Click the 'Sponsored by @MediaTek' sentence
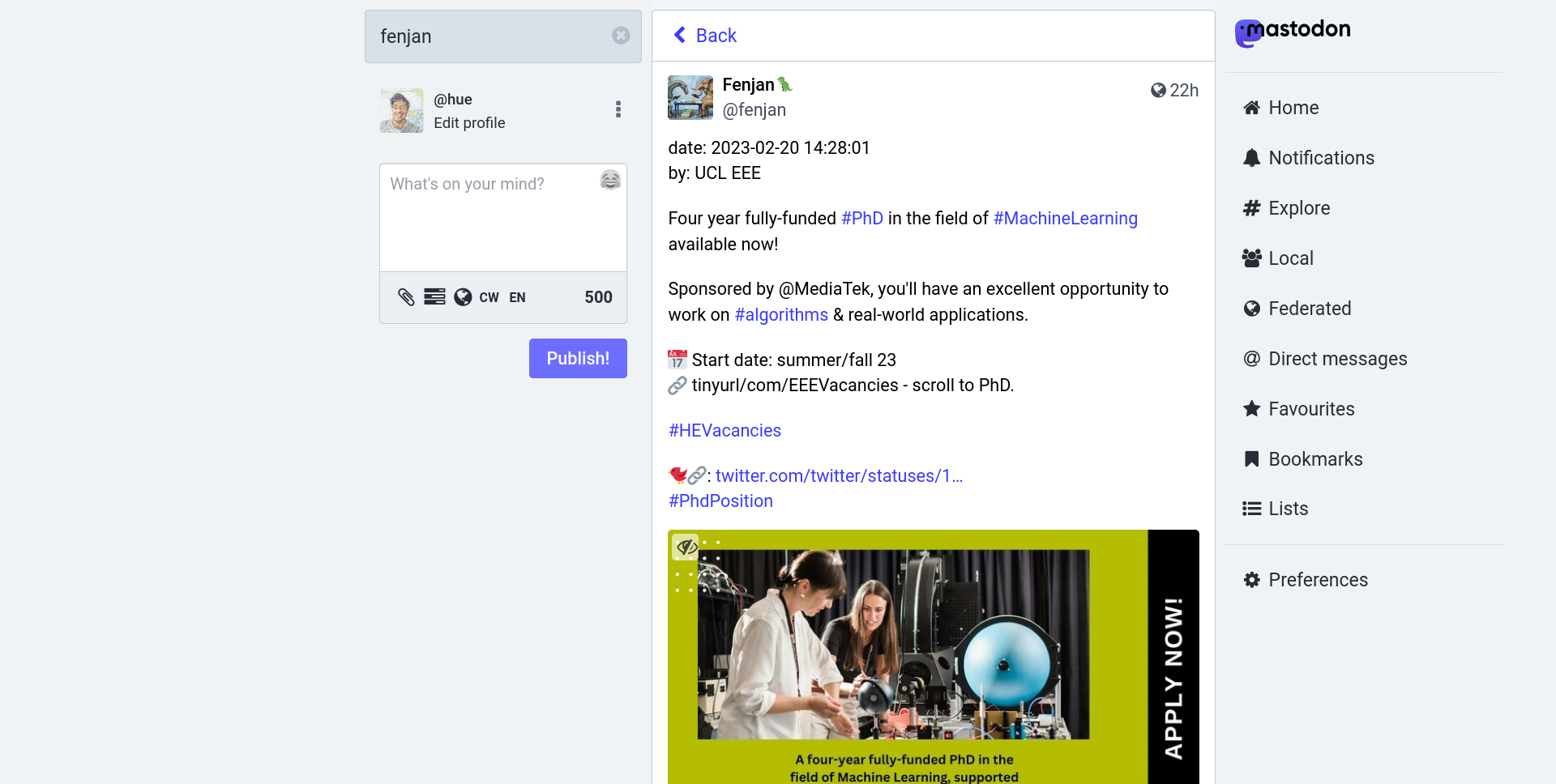This screenshot has height=784, width=1556. (x=918, y=302)
